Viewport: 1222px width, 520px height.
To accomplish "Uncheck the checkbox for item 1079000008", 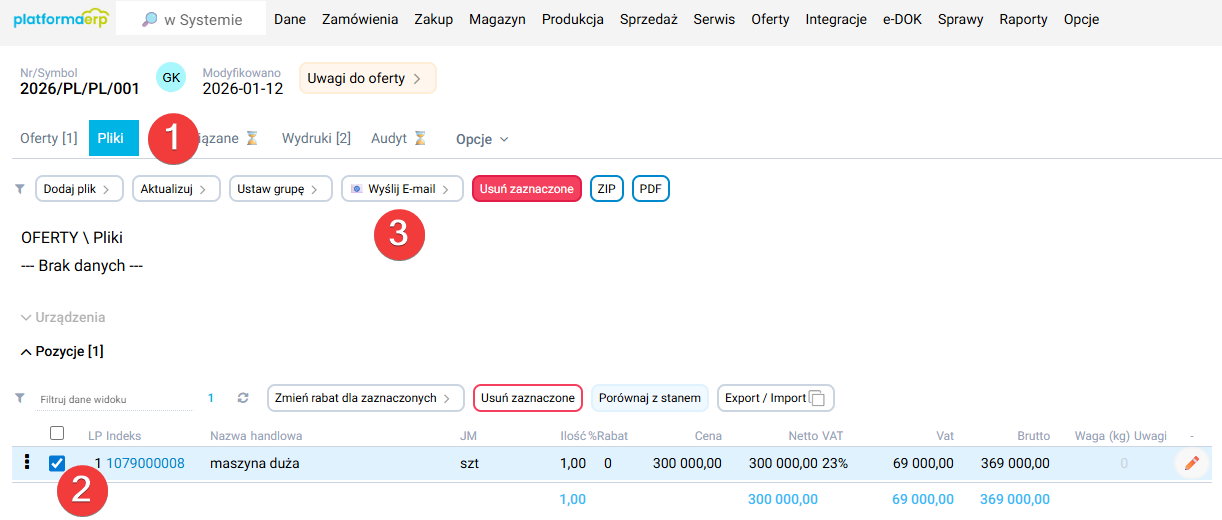I will (x=57, y=463).
